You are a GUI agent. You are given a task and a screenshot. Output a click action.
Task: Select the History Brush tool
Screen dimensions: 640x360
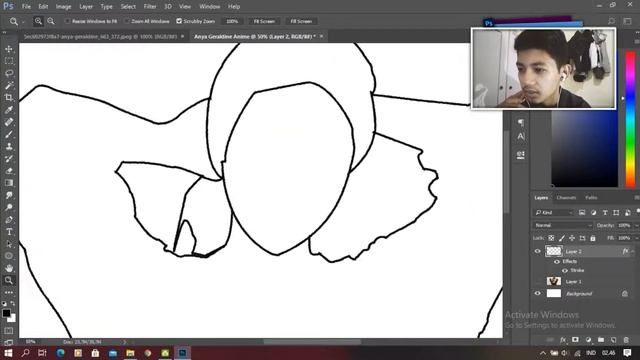[9, 159]
